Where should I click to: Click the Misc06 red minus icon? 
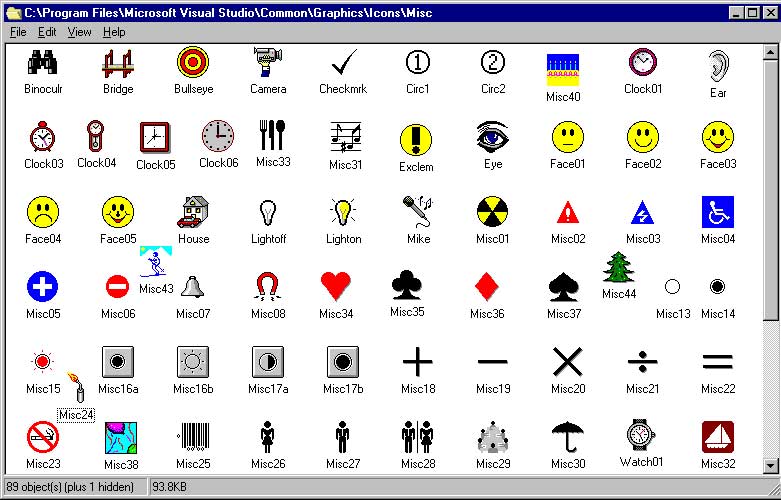[118, 287]
